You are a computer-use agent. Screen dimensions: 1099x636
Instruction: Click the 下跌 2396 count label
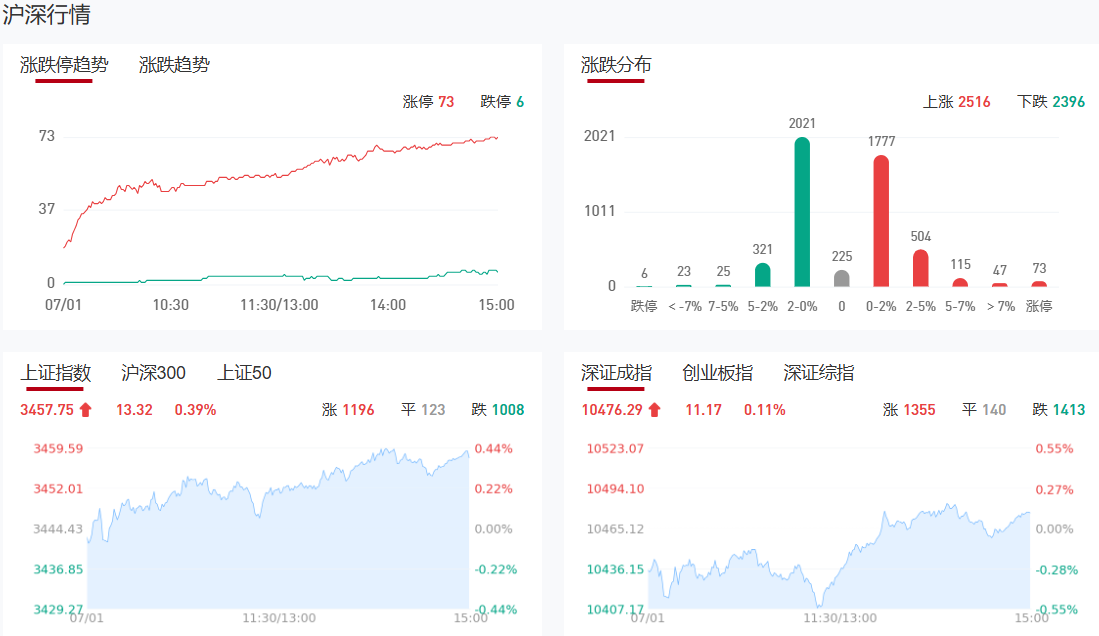(1051, 102)
